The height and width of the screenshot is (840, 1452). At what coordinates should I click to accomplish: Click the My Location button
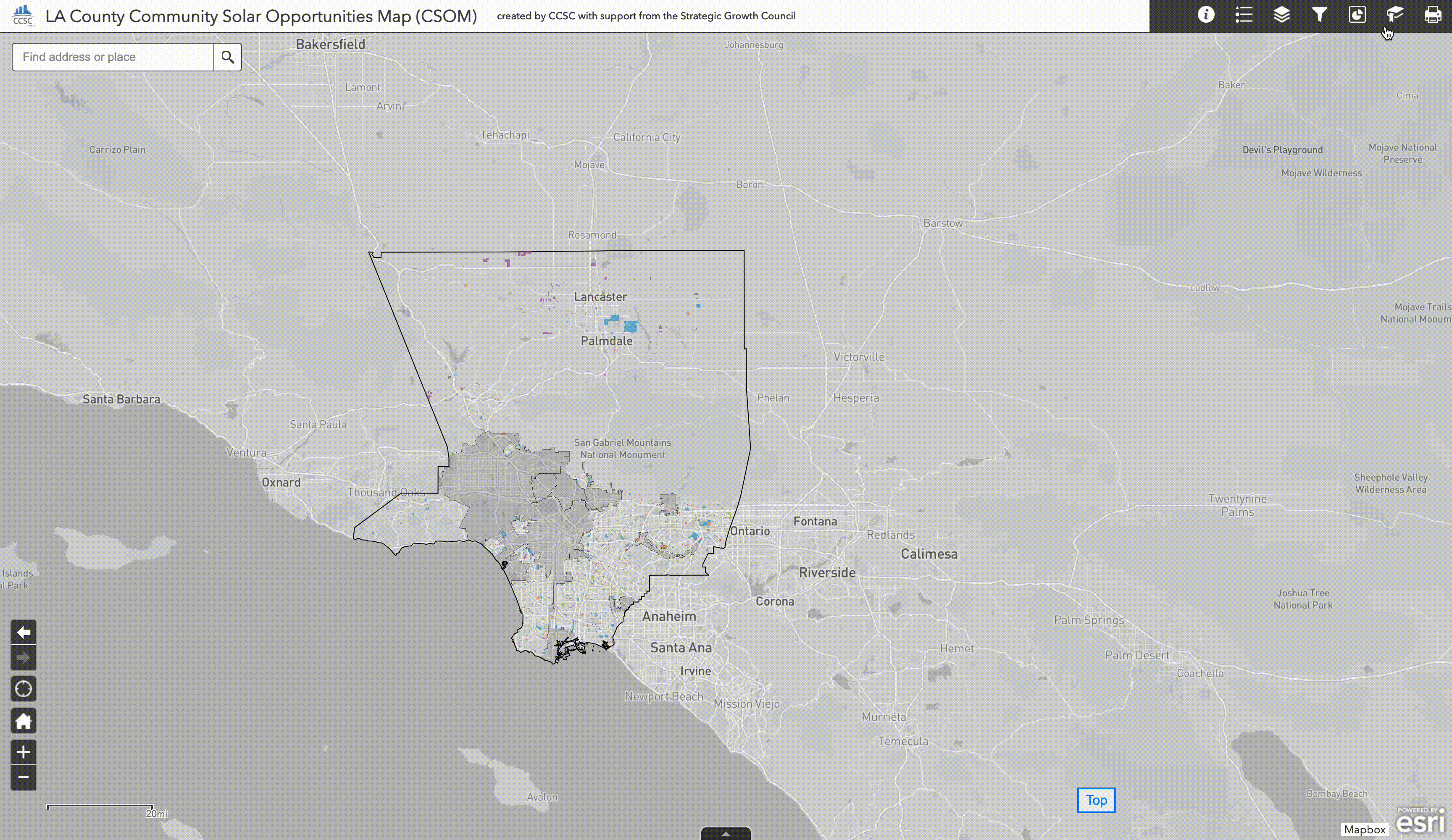click(x=24, y=688)
